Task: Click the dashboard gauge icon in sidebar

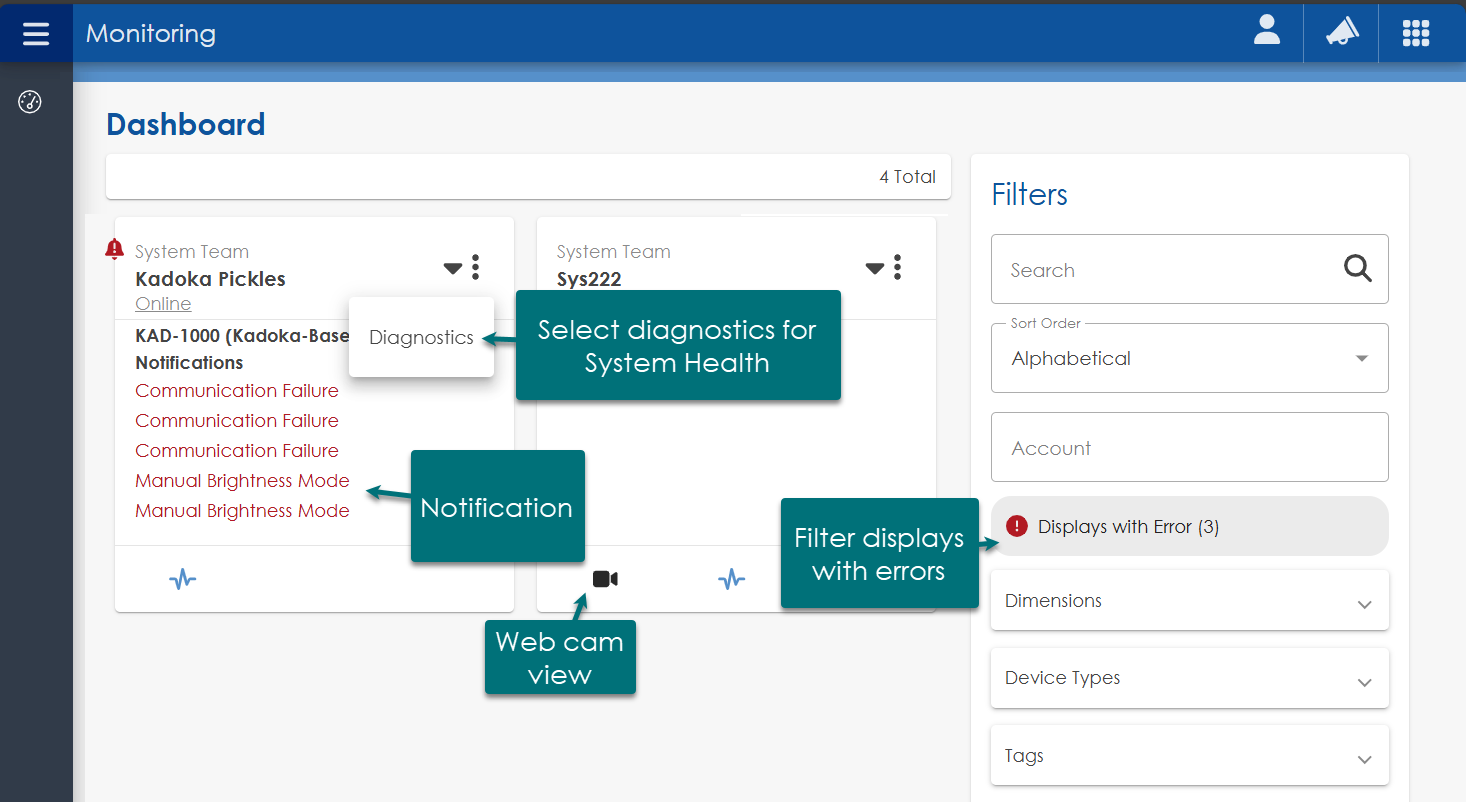Action: click(30, 102)
